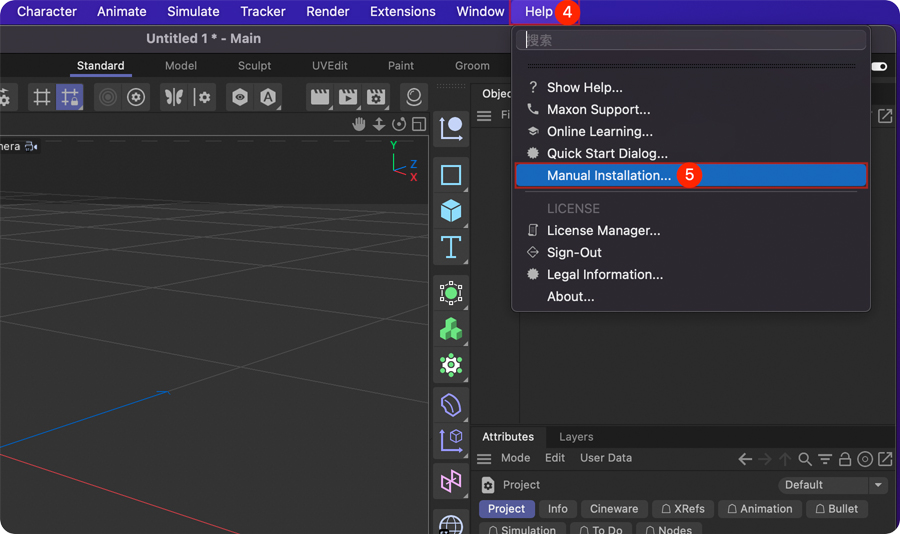Click the green subdivision generator icon
900x534 pixels.
click(451, 293)
